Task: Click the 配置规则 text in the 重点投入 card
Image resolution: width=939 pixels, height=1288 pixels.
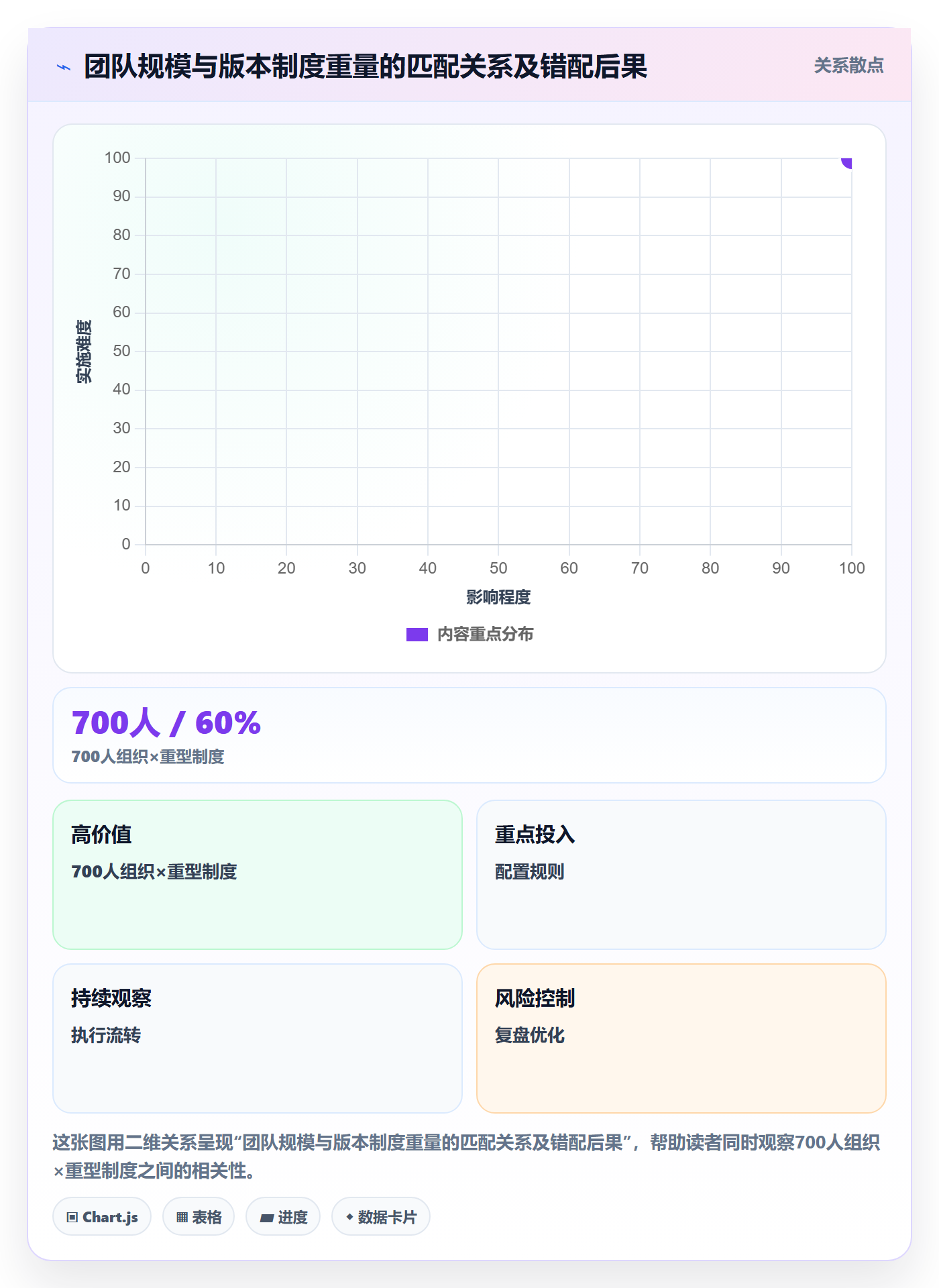Action: click(530, 871)
